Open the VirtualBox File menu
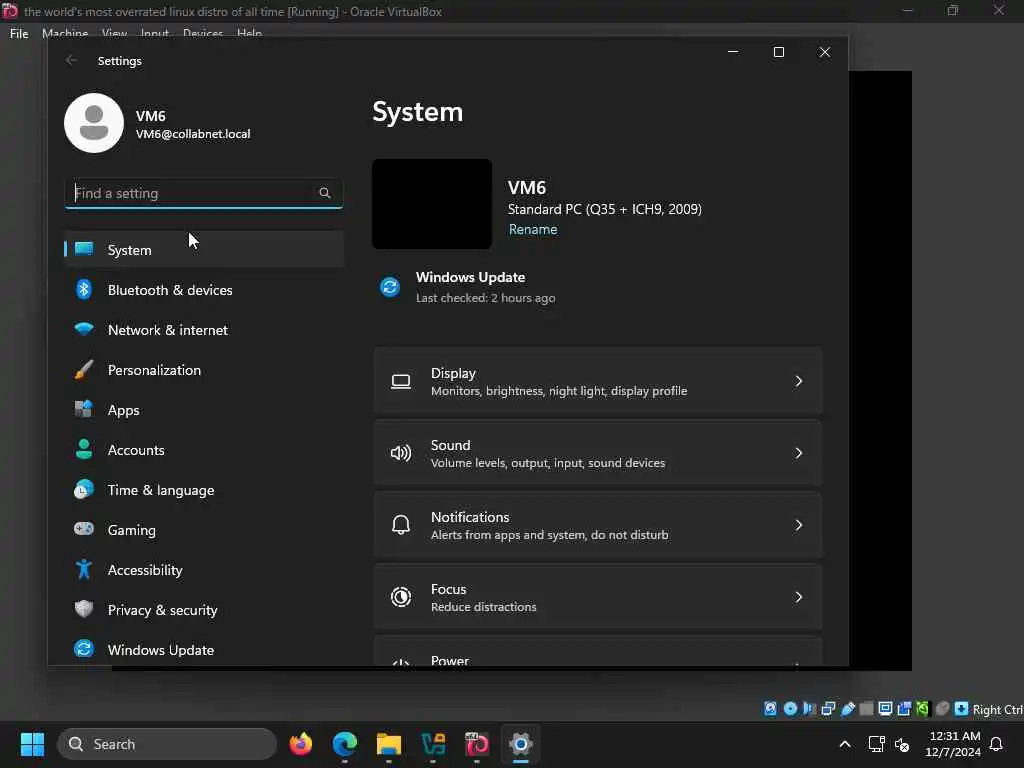The width and height of the screenshot is (1024, 768). [19, 33]
